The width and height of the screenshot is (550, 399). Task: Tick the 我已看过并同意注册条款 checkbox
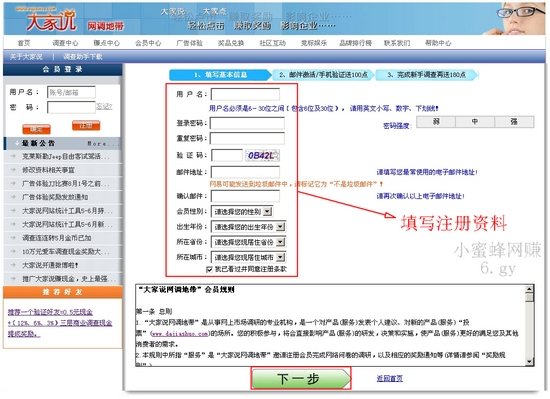click(209, 269)
